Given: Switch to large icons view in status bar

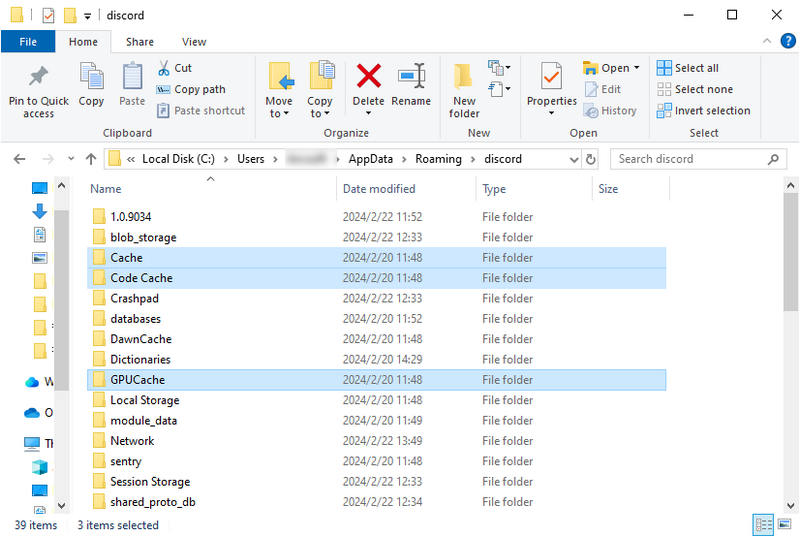Looking at the screenshot, I should click(784, 524).
